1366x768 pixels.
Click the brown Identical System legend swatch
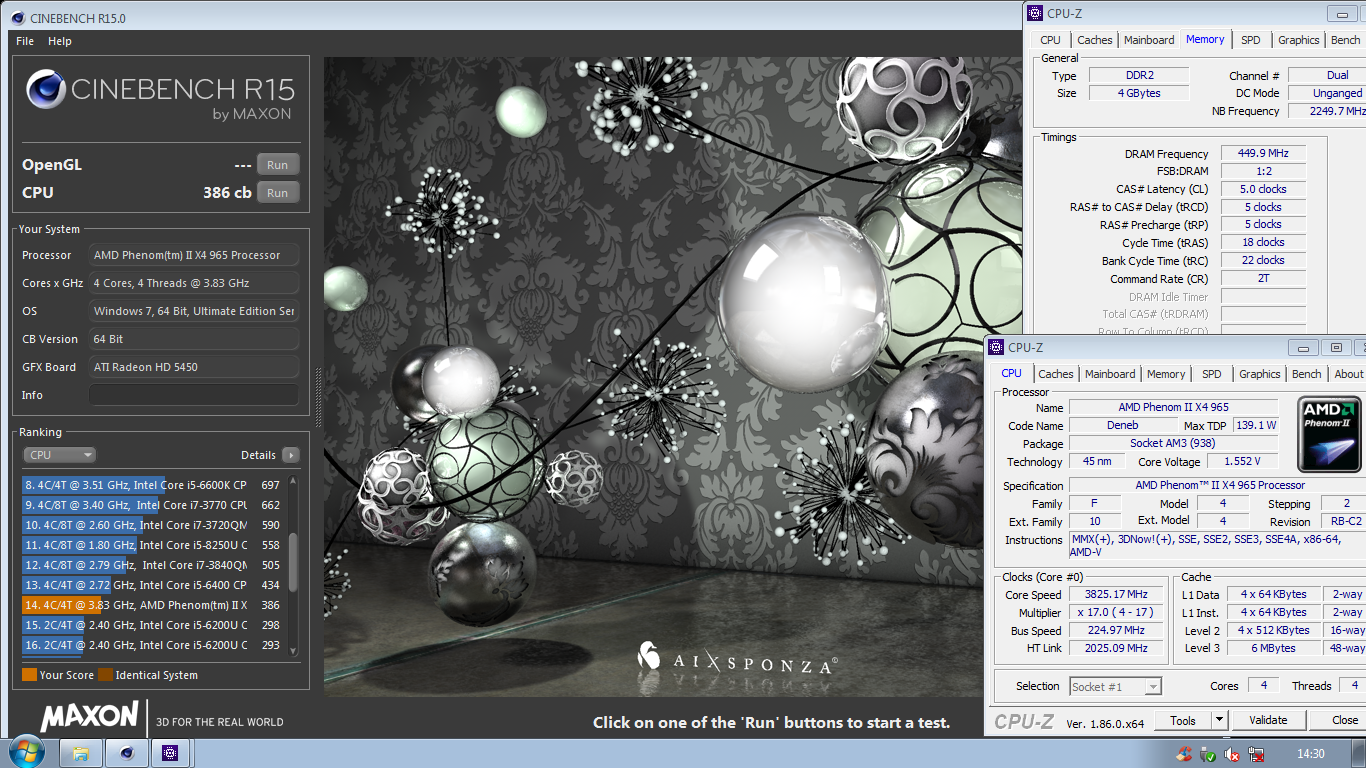(105, 675)
